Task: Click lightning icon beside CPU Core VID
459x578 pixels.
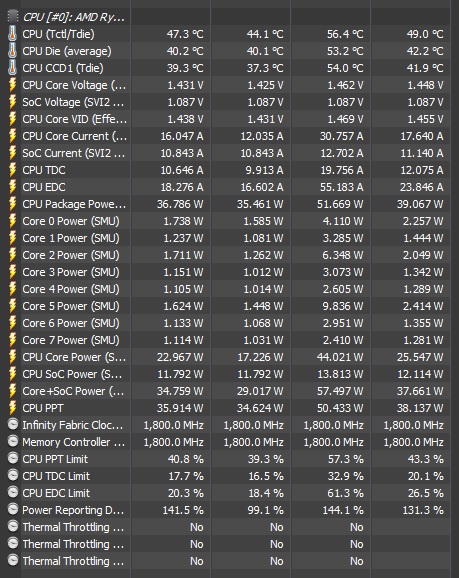Action: 13,118
